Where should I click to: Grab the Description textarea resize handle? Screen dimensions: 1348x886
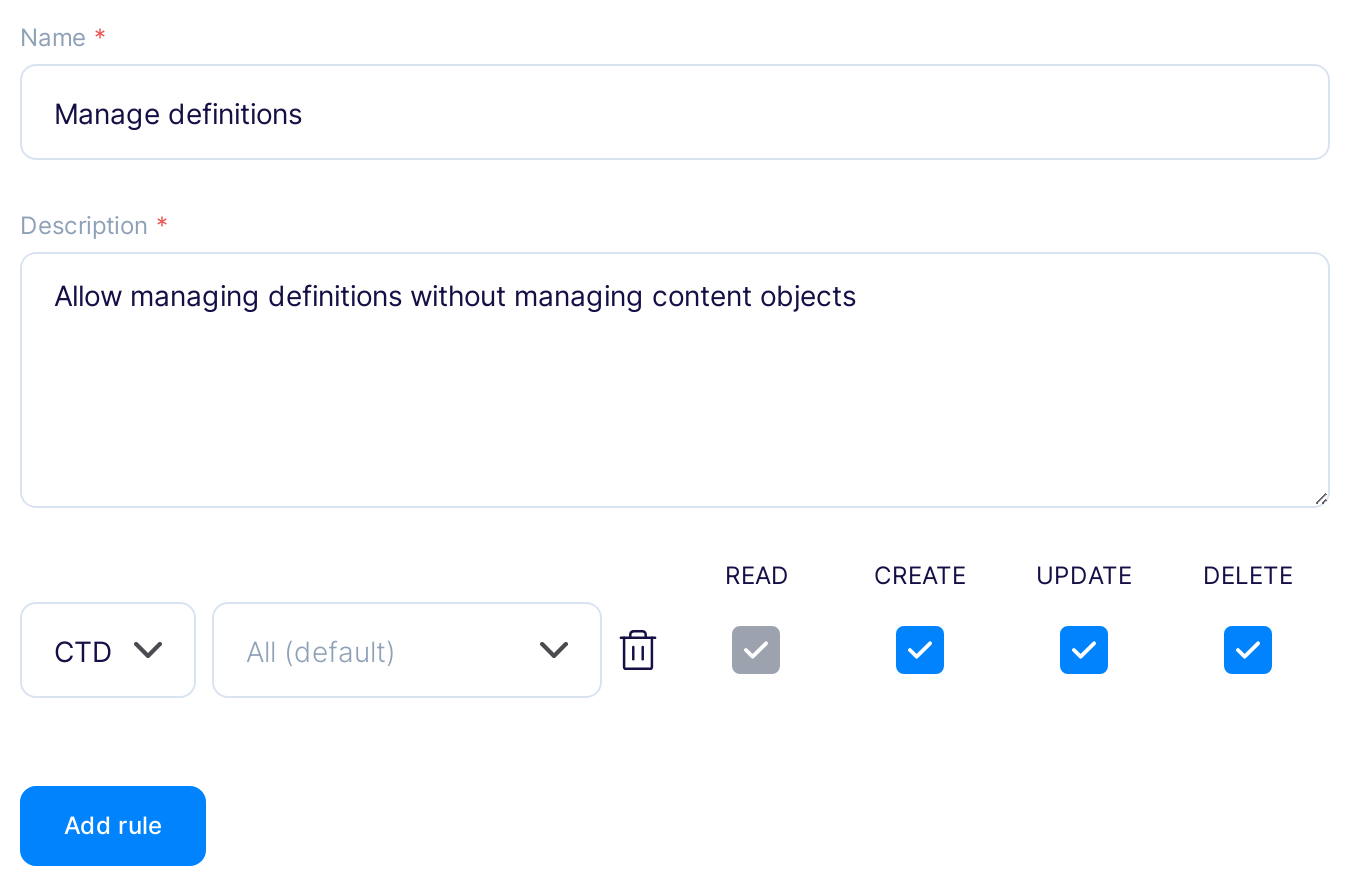[x=1321, y=498]
